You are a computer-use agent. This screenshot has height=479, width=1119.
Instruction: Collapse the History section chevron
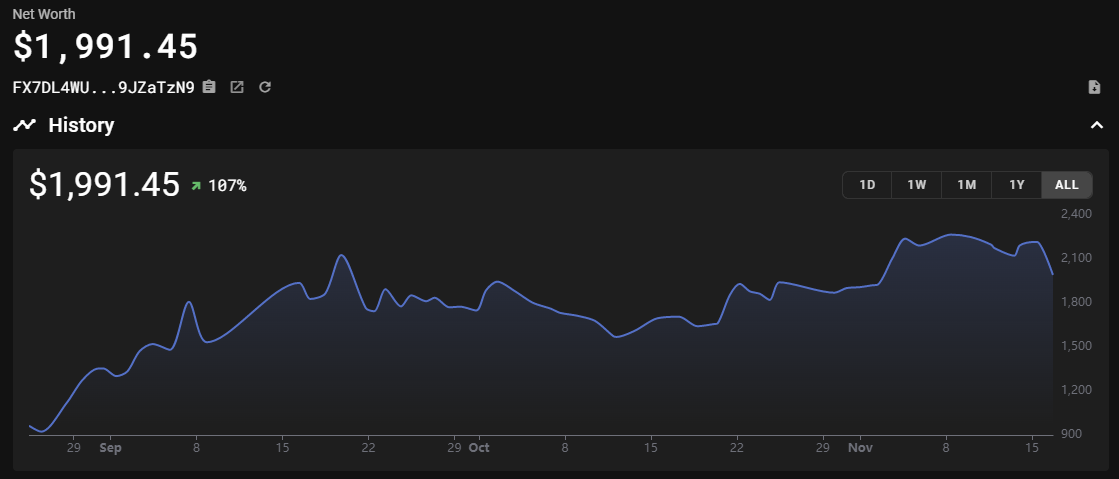point(1095,125)
